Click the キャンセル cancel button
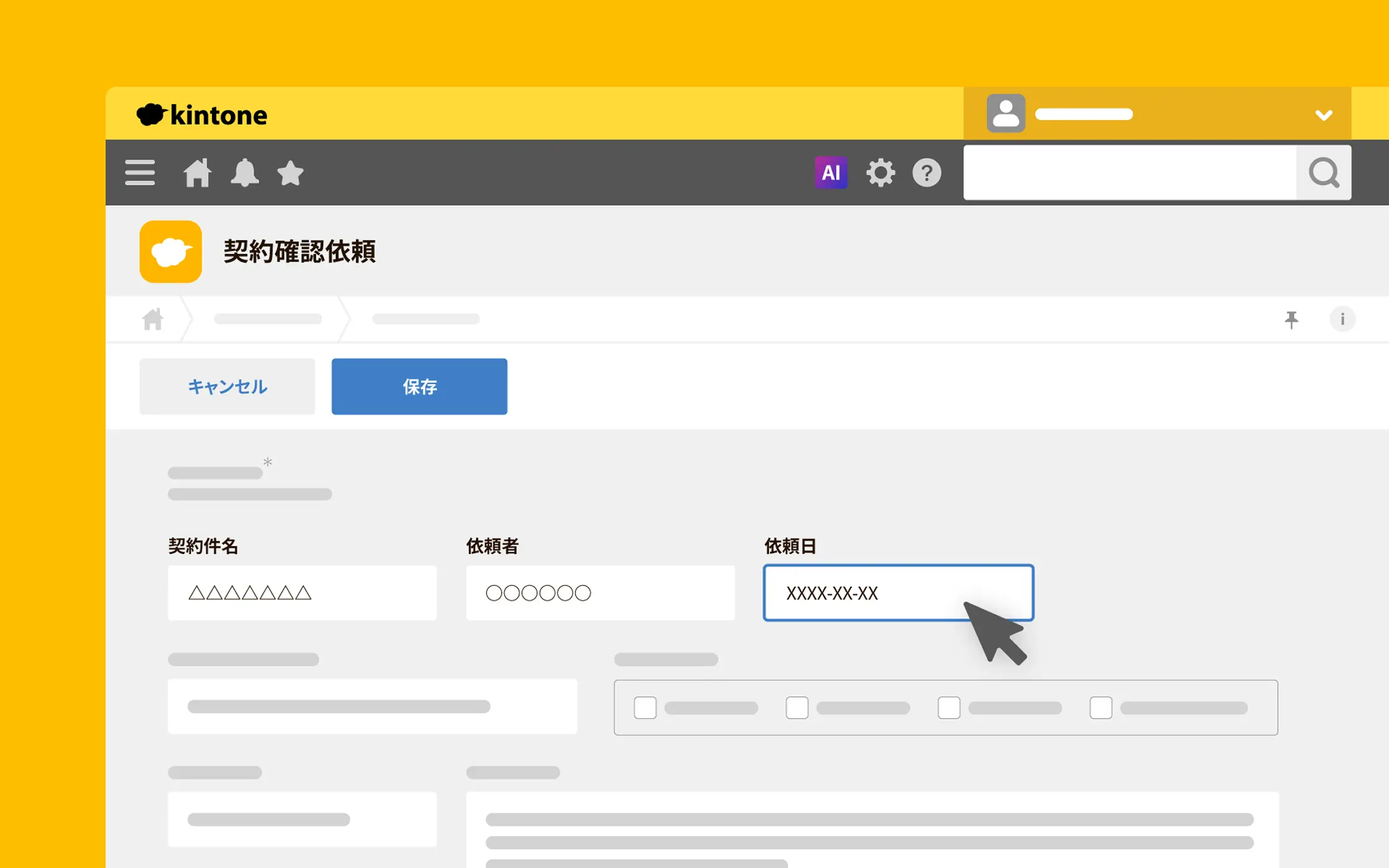Image resolution: width=1389 pixels, height=868 pixels. pos(227,386)
